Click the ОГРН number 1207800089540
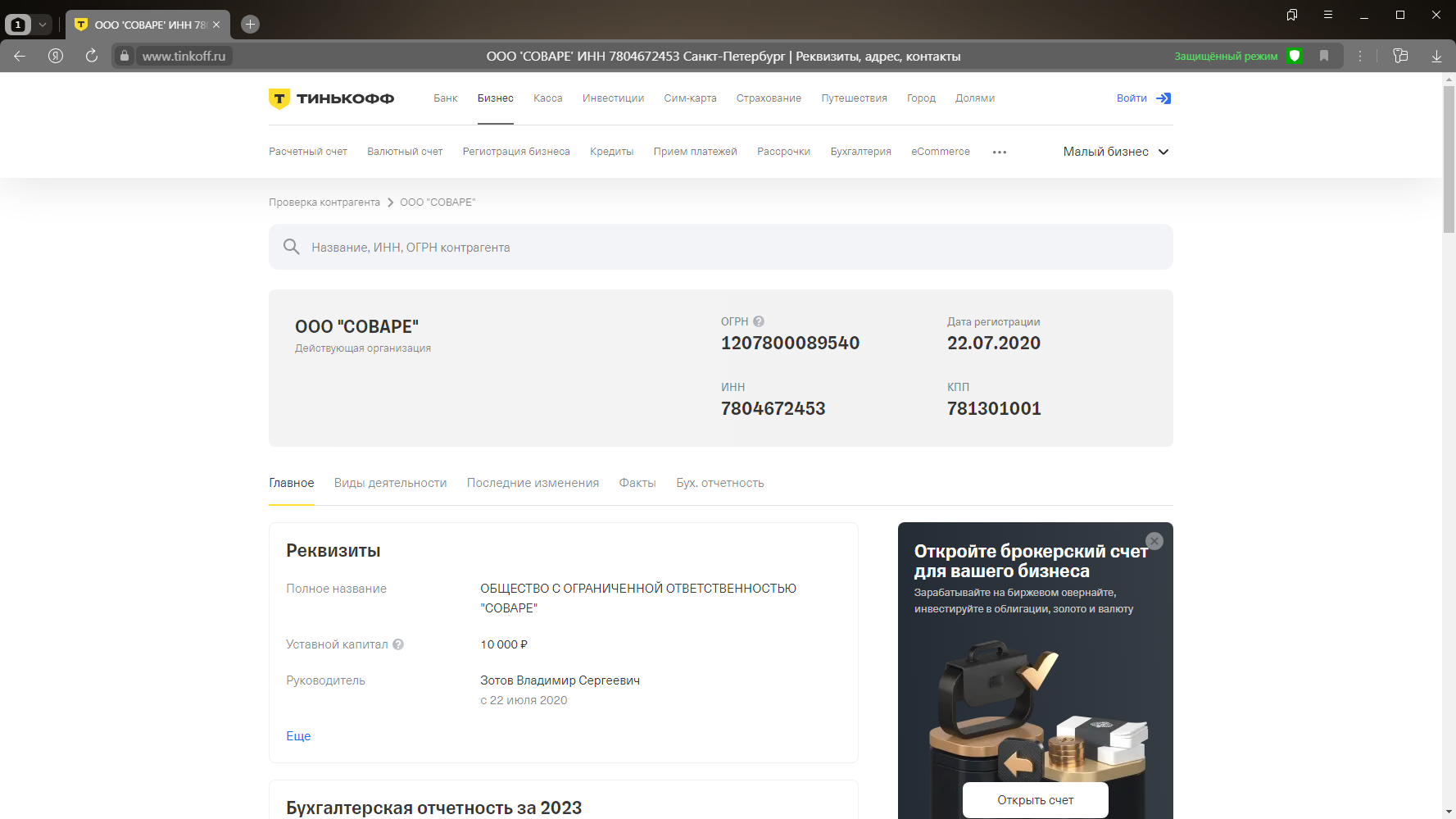1456x819 pixels. (790, 343)
